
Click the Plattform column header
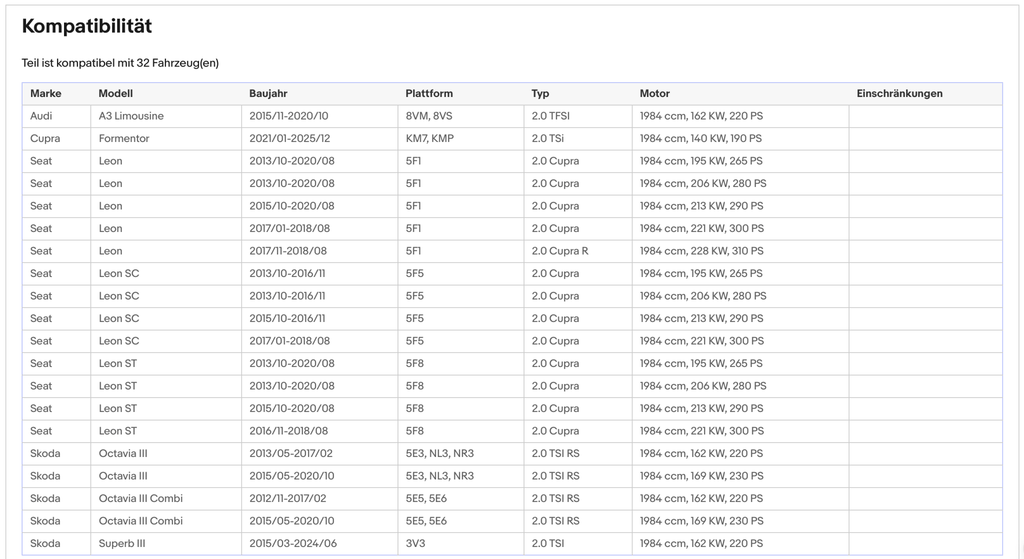click(x=429, y=93)
